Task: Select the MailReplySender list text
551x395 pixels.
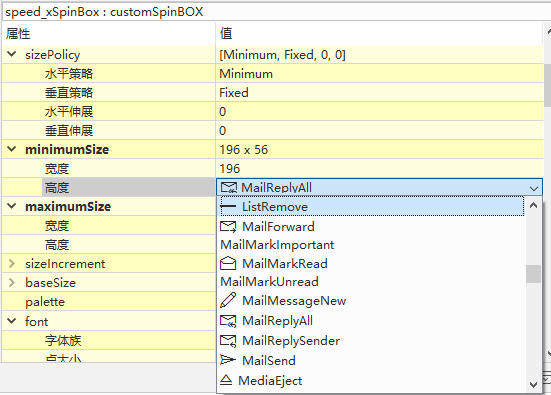Action: [x=291, y=341]
